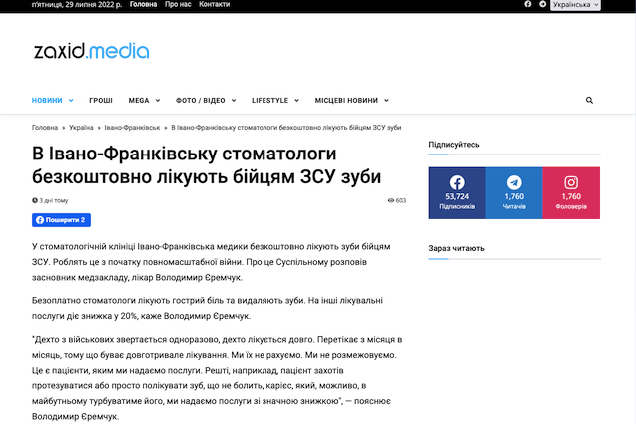636x424 pixels.
Task: Open Про нас in top bar
Action: pos(178,5)
